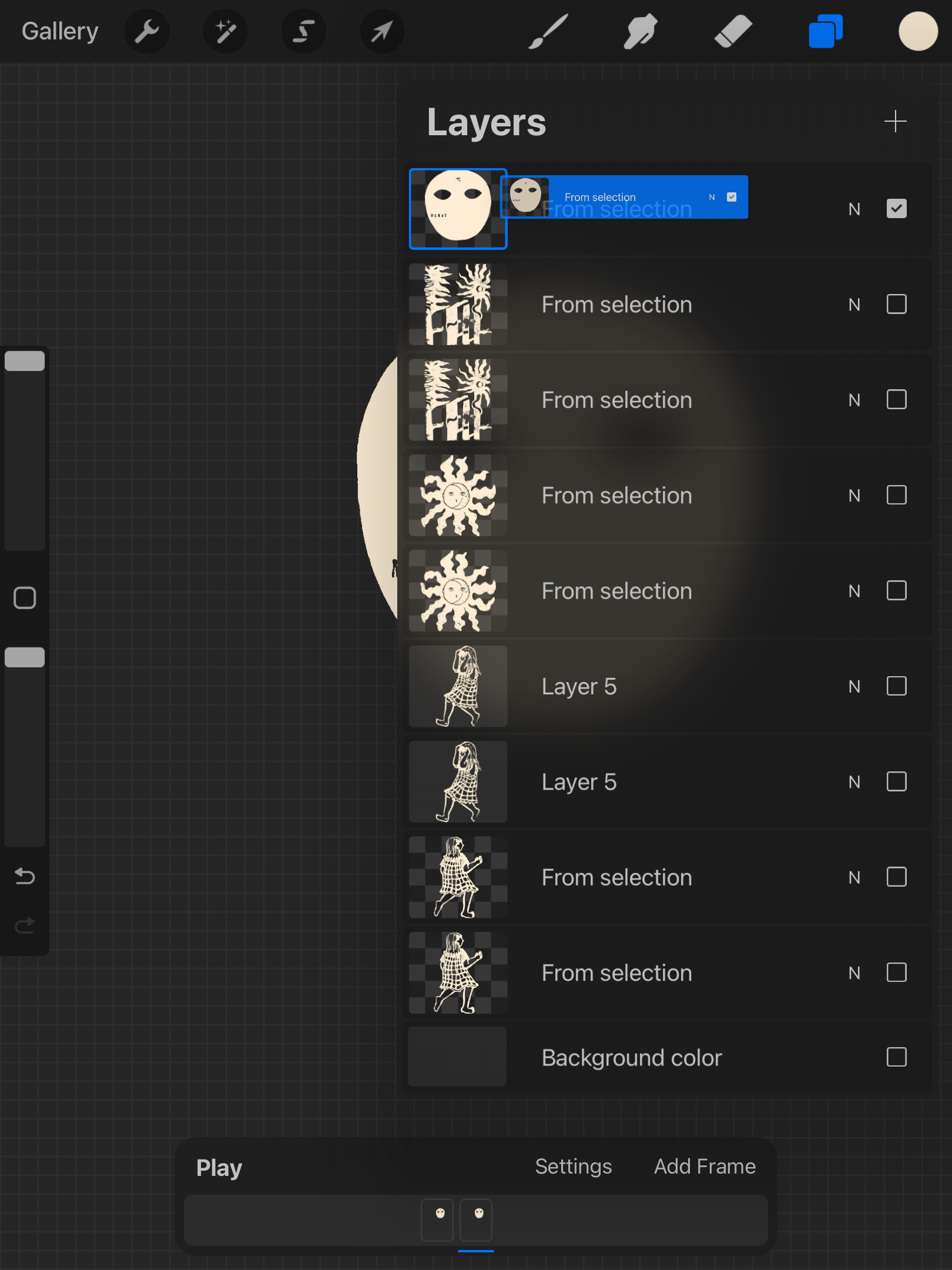Open blend mode N for top layer
The height and width of the screenshot is (1270, 952).
pyautogui.click(x=854, y=209)
